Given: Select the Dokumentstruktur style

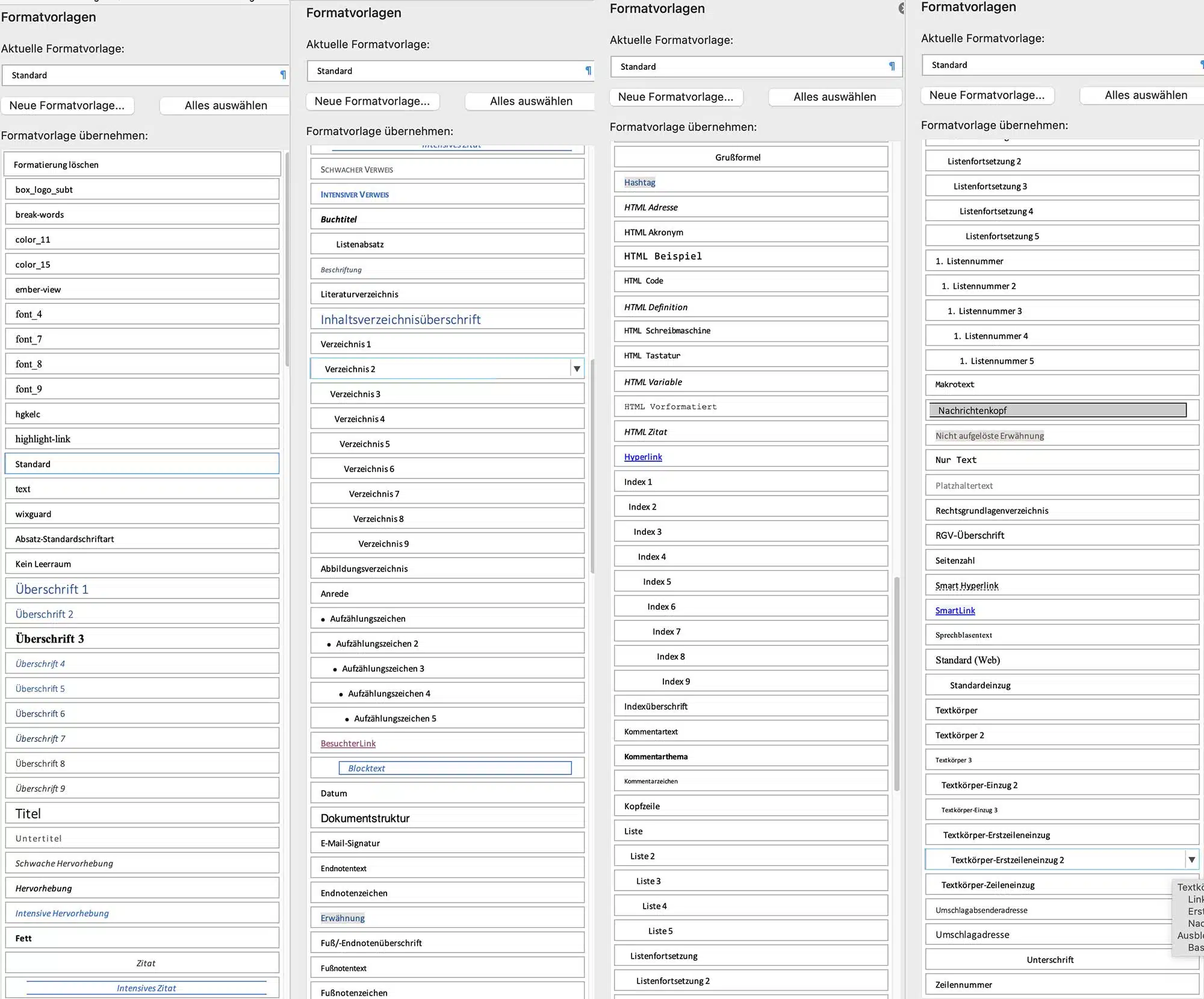Looking at the screenshot, I should pyautogui.click(x=447, y=818).
